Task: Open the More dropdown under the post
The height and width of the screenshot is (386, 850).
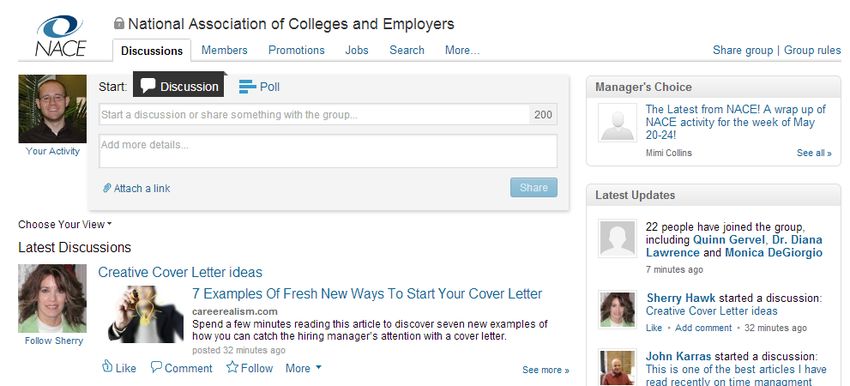Action: 304,368
